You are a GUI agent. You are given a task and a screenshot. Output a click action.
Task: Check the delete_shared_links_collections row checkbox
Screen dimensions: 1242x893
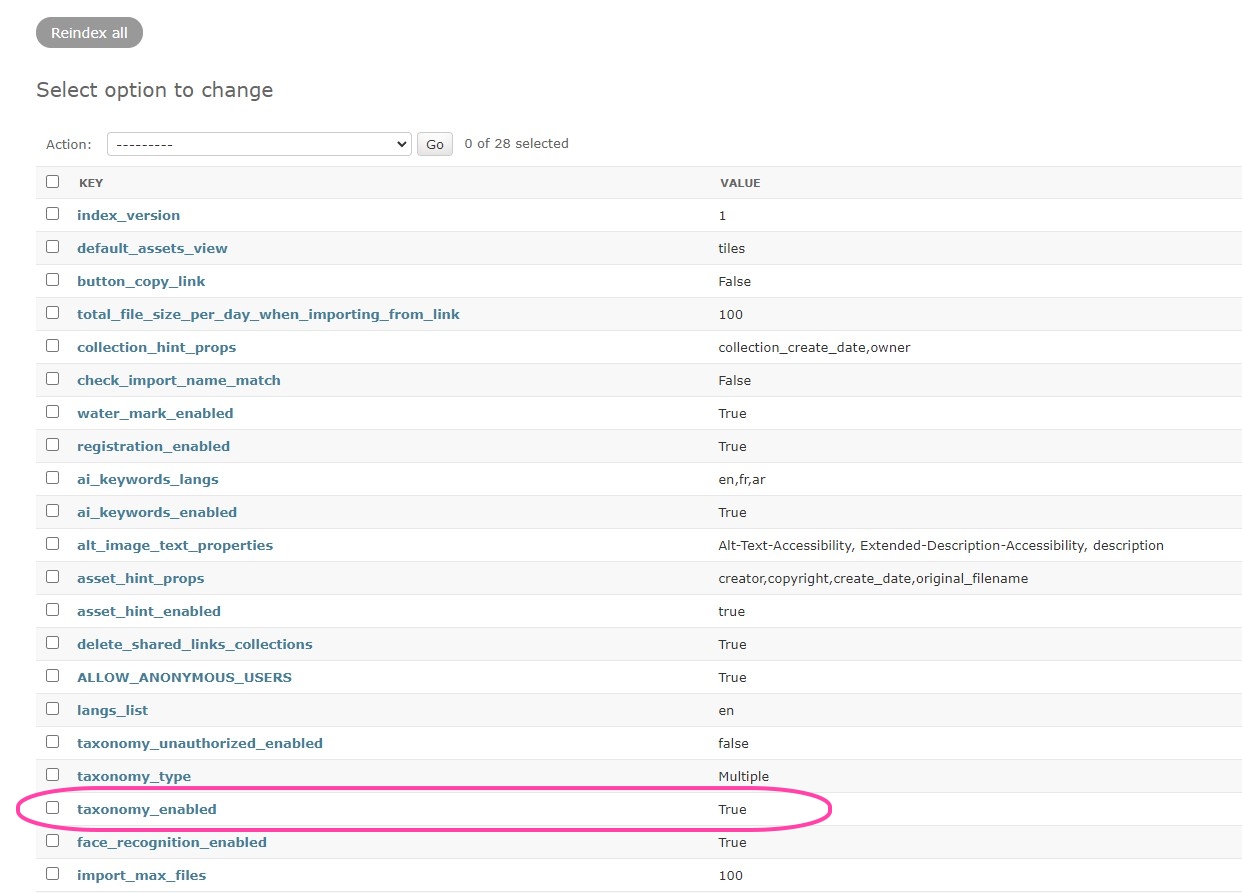(52, 642)
